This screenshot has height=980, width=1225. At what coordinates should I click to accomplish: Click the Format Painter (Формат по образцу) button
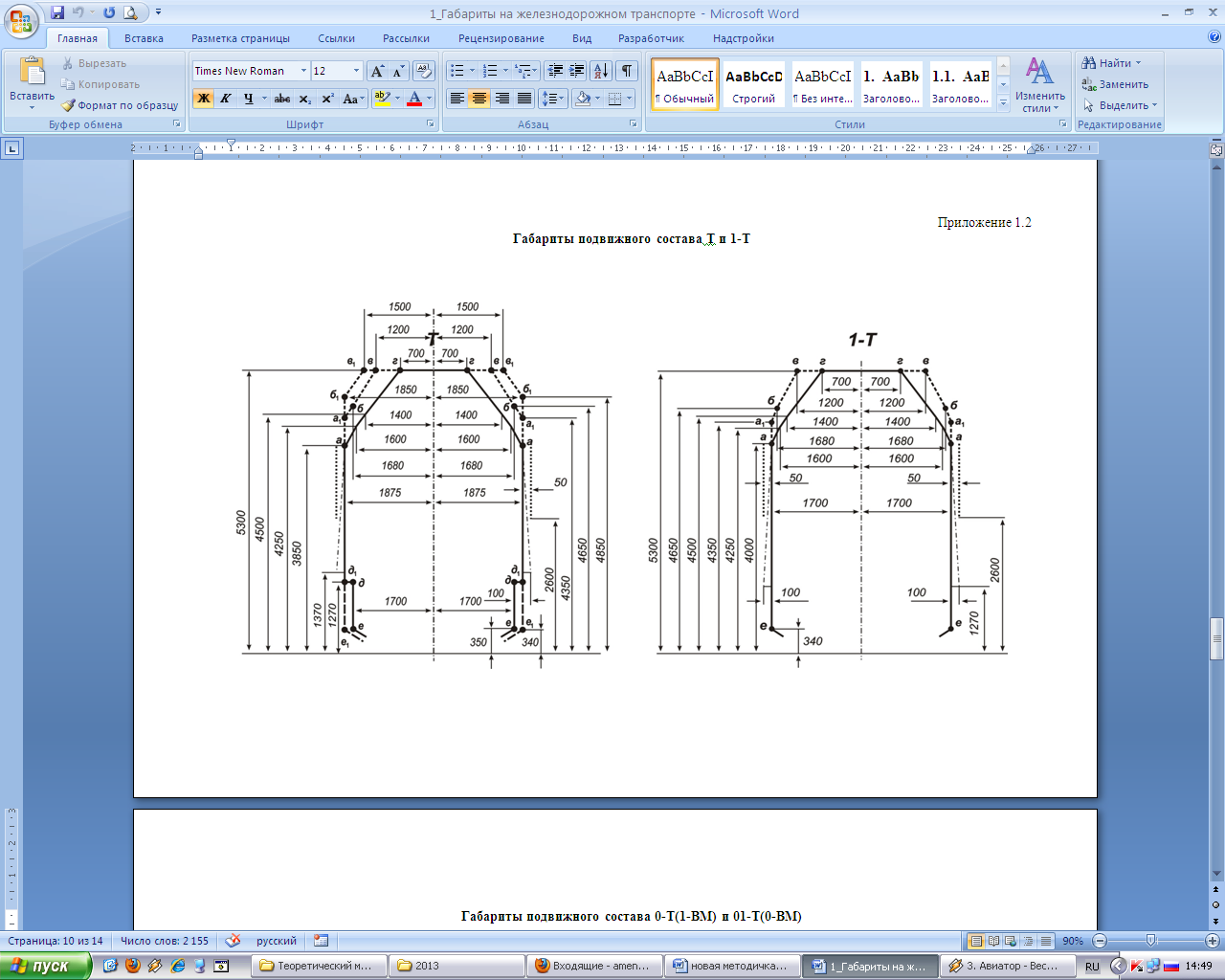coord(121,105)
